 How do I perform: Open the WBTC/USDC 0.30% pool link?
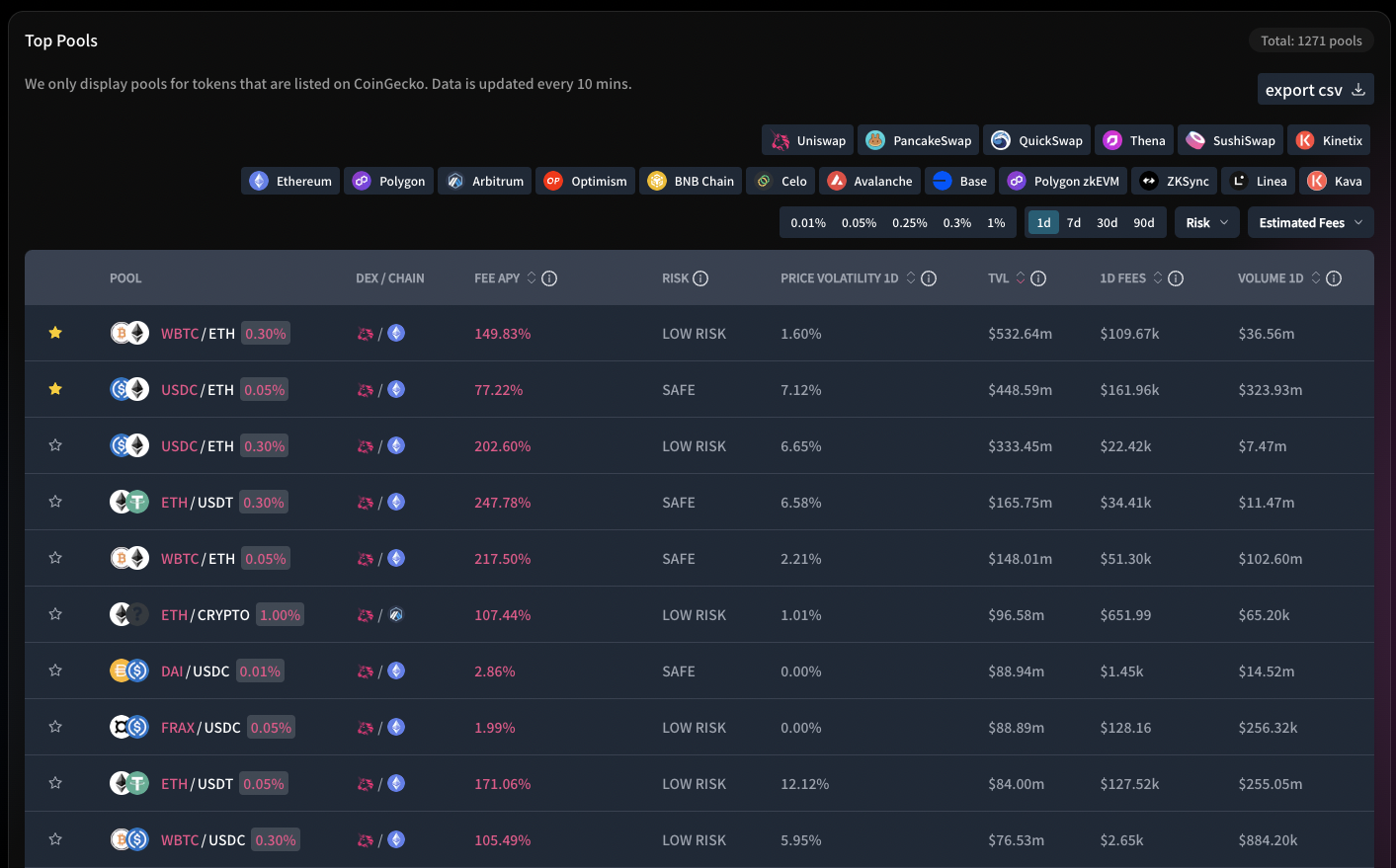click(x=203, y=839)
